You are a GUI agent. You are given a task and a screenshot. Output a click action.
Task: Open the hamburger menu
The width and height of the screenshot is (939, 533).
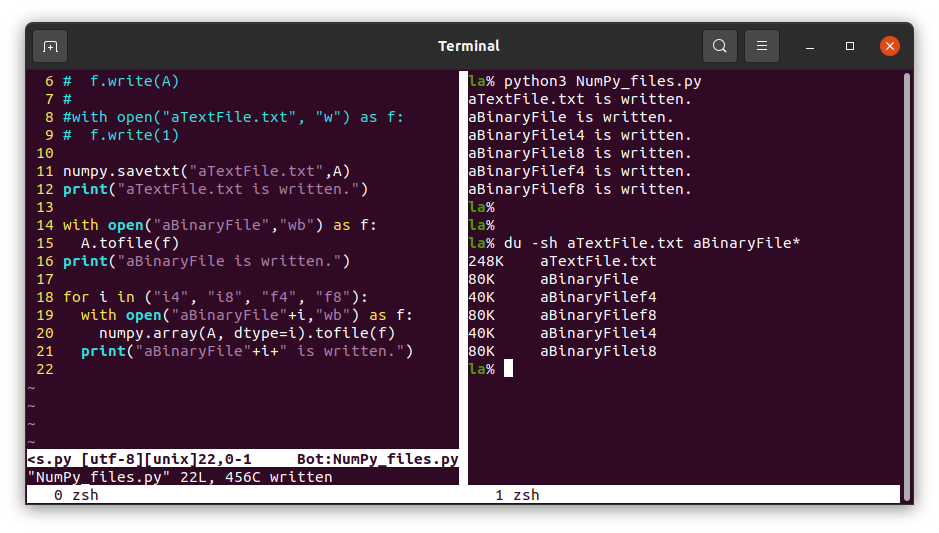tap(762, 46)
